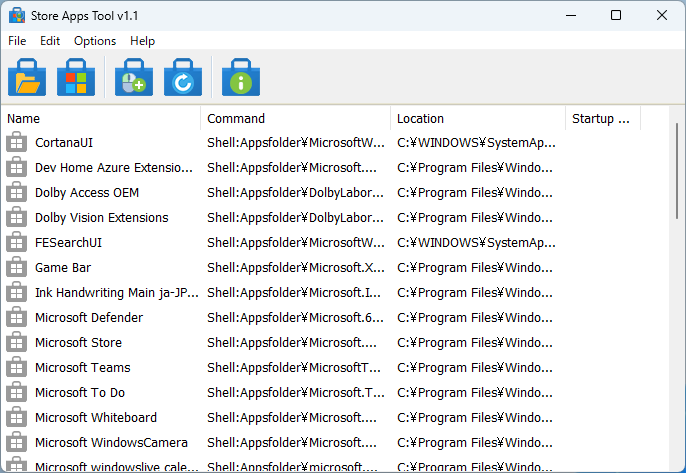Click the icon beside Dolby Access OEM
This screenshot has width=686, height=473.
(x=16, y=192)
